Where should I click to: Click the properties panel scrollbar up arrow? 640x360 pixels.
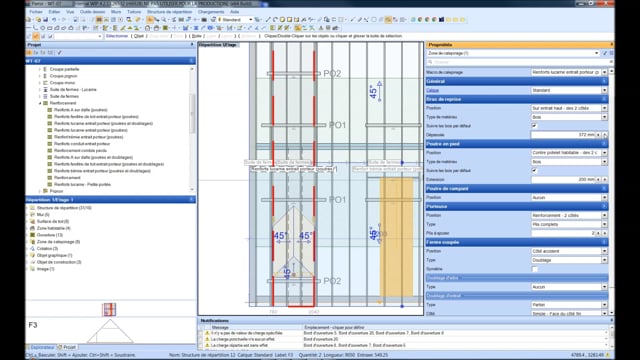click(611, 72)
